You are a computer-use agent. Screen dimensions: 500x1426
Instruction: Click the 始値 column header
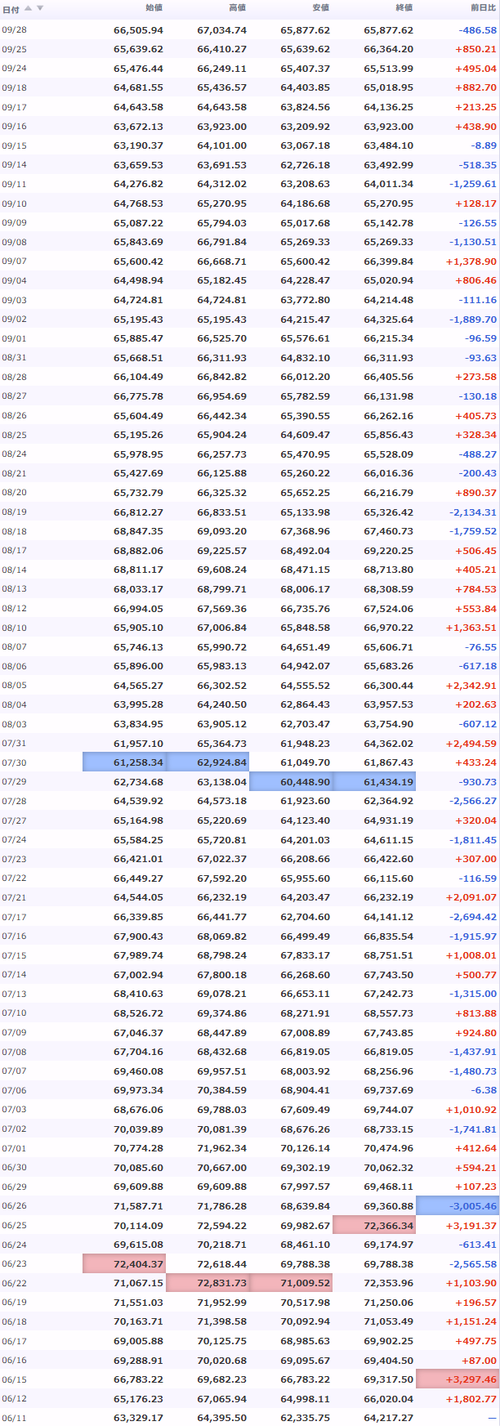[154, 8]
